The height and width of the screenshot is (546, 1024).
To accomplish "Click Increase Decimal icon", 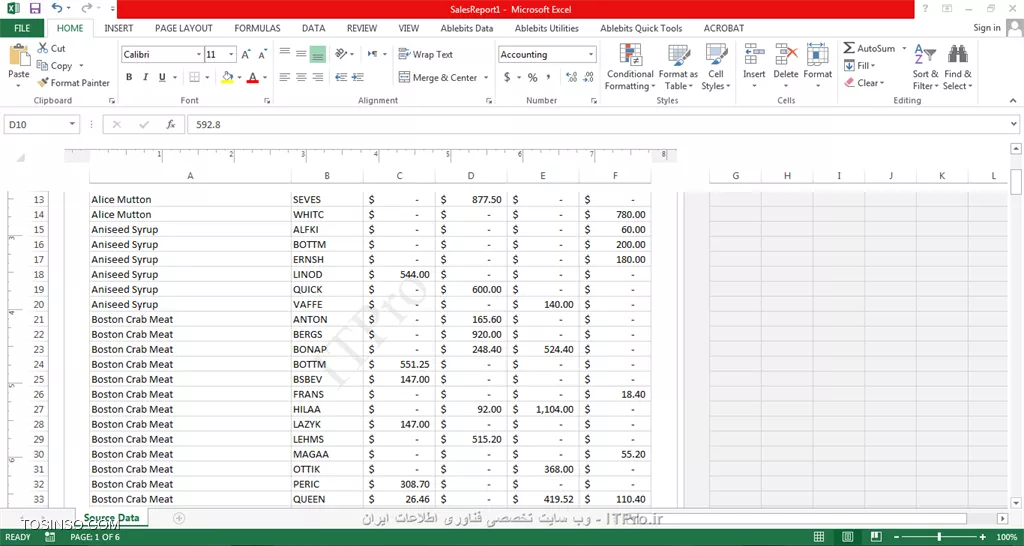I will click(x=571, y=77).
